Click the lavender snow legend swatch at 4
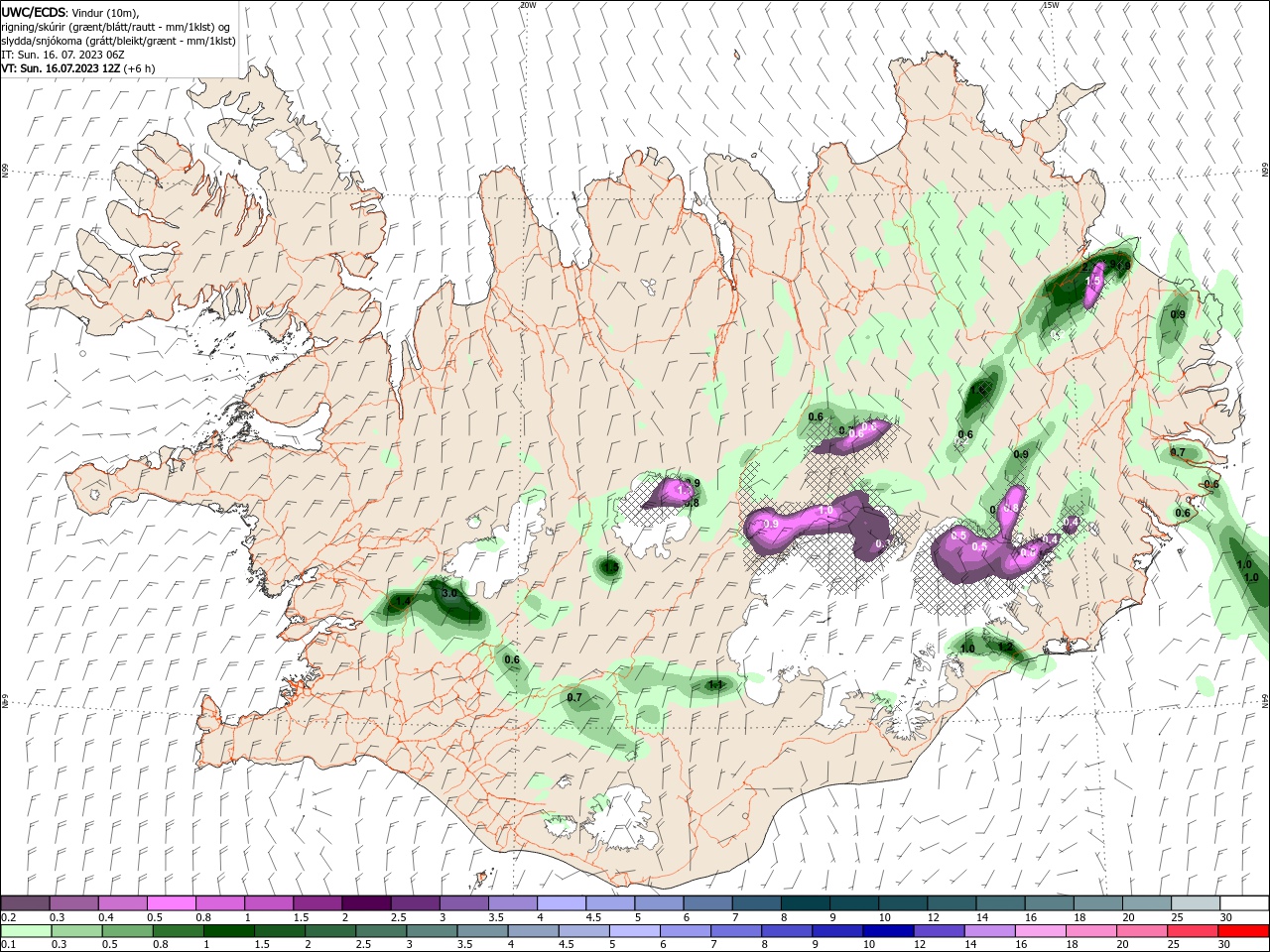The width and height of the screenshot is (1270, 952). [x=561, y=903]
